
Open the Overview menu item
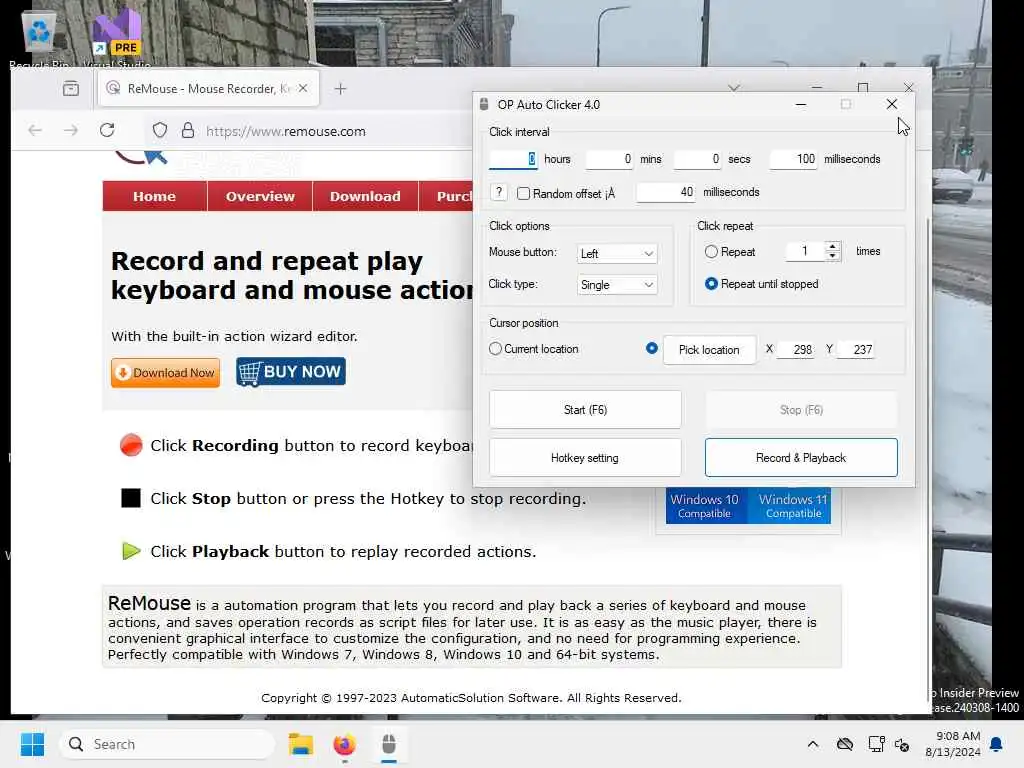(260, 196)
